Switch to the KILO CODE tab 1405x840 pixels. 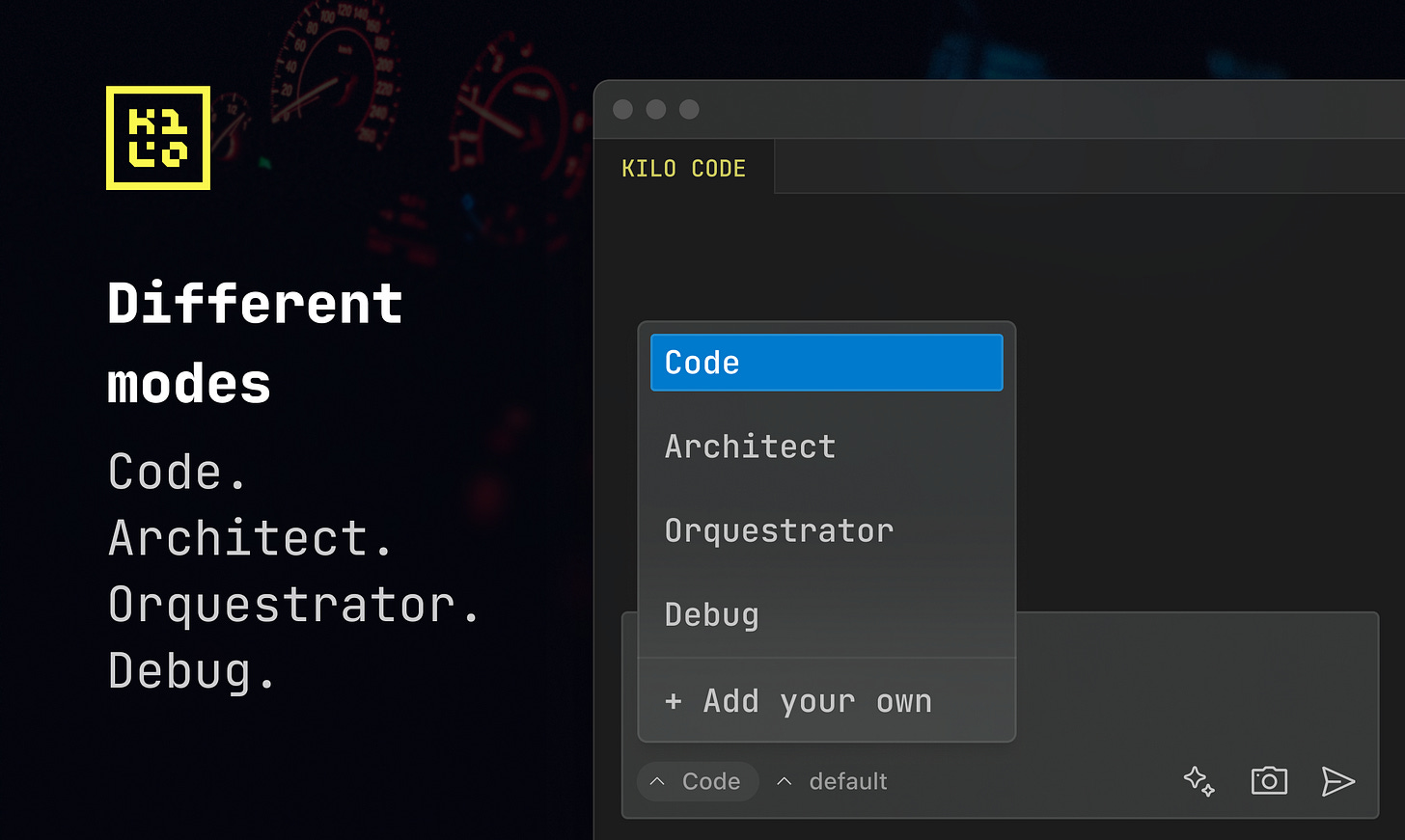tap(683, 168)
